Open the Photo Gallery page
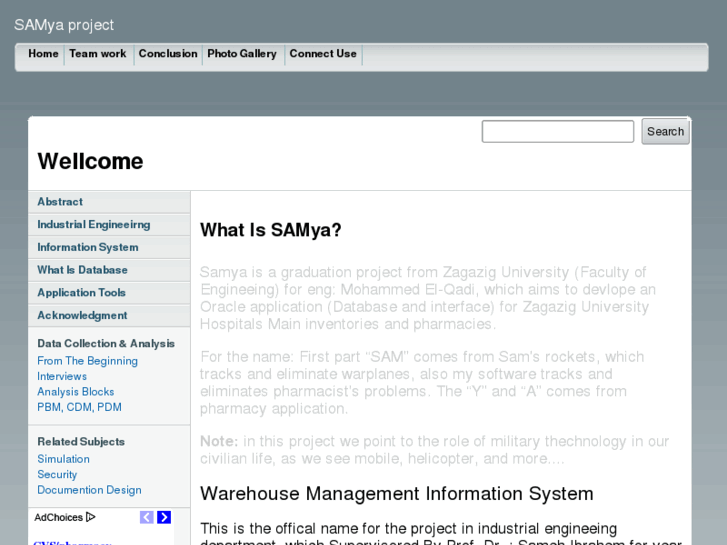The image size is (727, 545). (242, 54)
